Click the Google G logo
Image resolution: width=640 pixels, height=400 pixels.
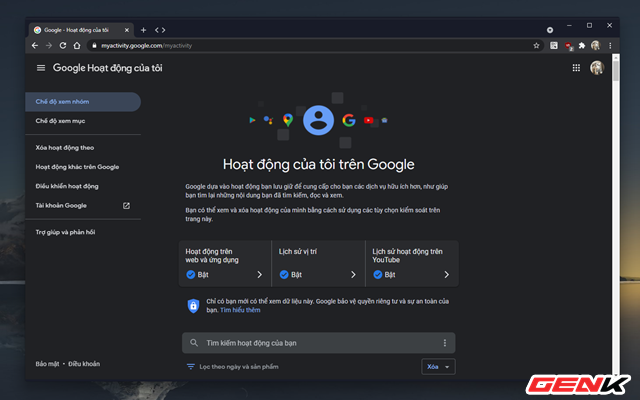(x=349, y=120)
